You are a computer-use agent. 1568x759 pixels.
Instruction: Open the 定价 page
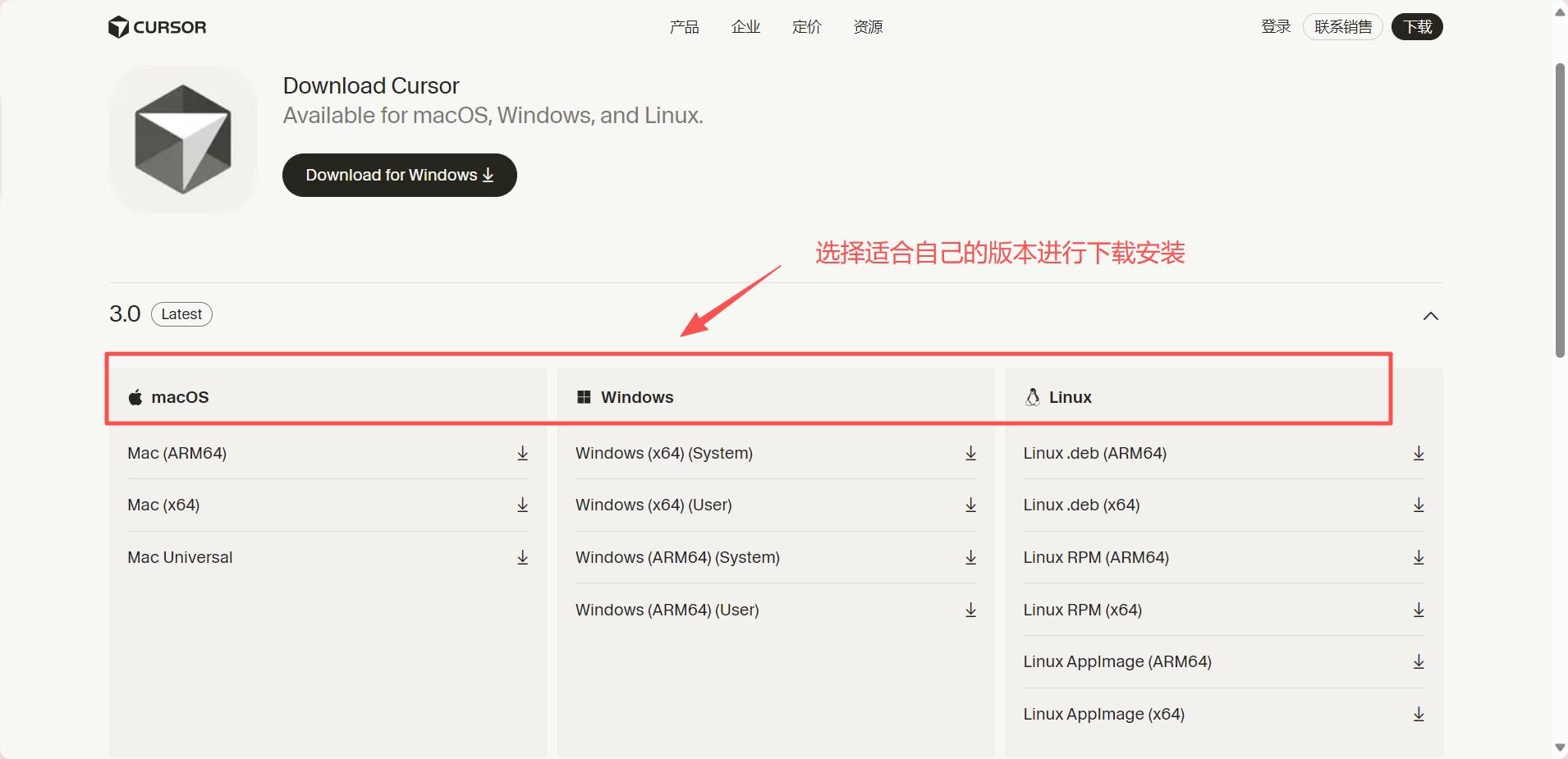[x=806, y=27]
